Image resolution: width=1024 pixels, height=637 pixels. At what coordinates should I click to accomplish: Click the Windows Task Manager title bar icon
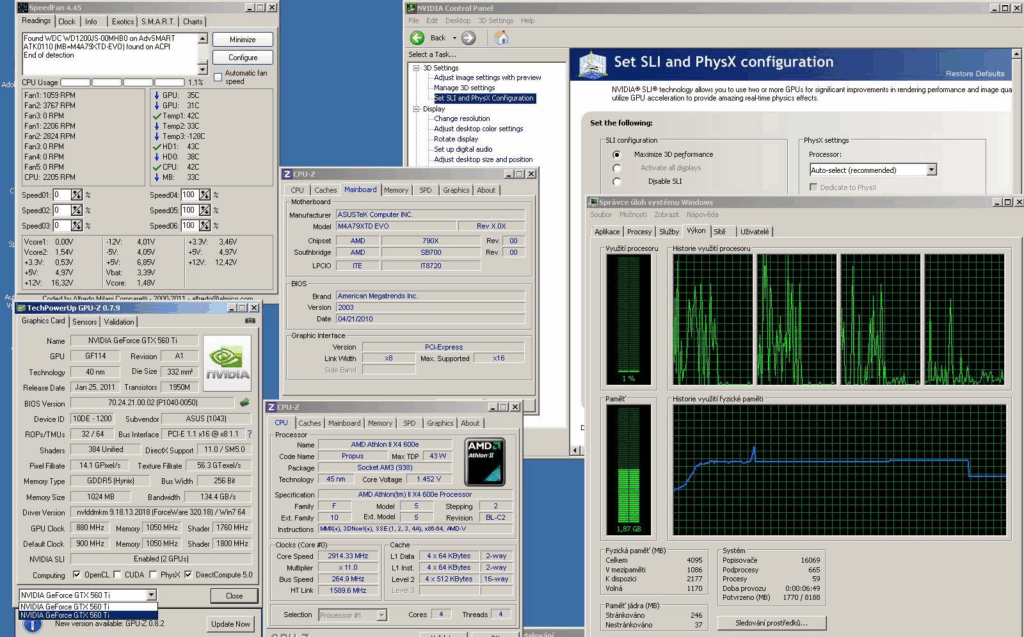(x=593, y=202)
